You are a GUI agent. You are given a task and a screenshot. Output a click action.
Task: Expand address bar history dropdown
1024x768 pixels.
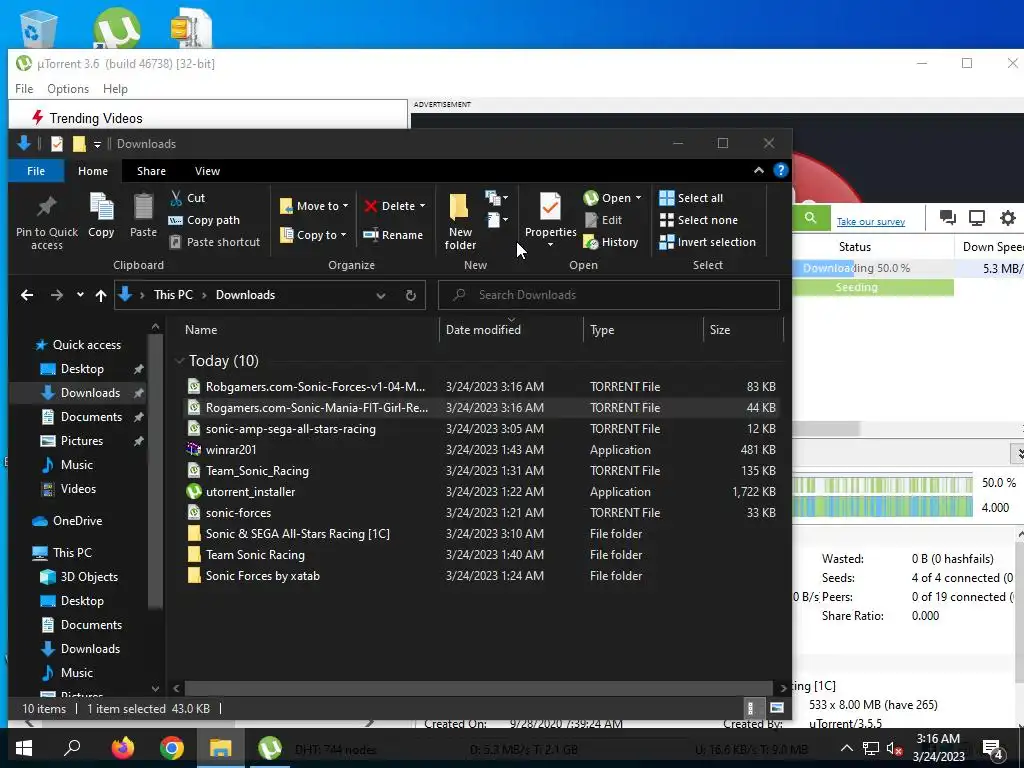point(381,295)
